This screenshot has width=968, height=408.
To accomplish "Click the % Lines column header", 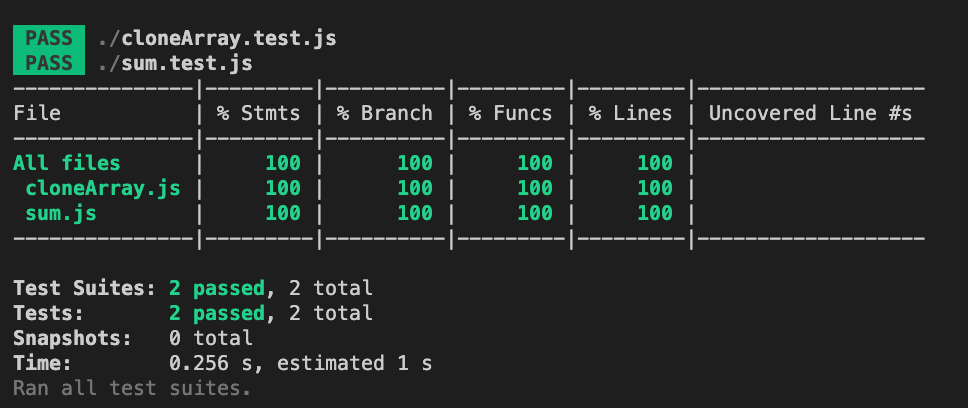I will 630,113.
